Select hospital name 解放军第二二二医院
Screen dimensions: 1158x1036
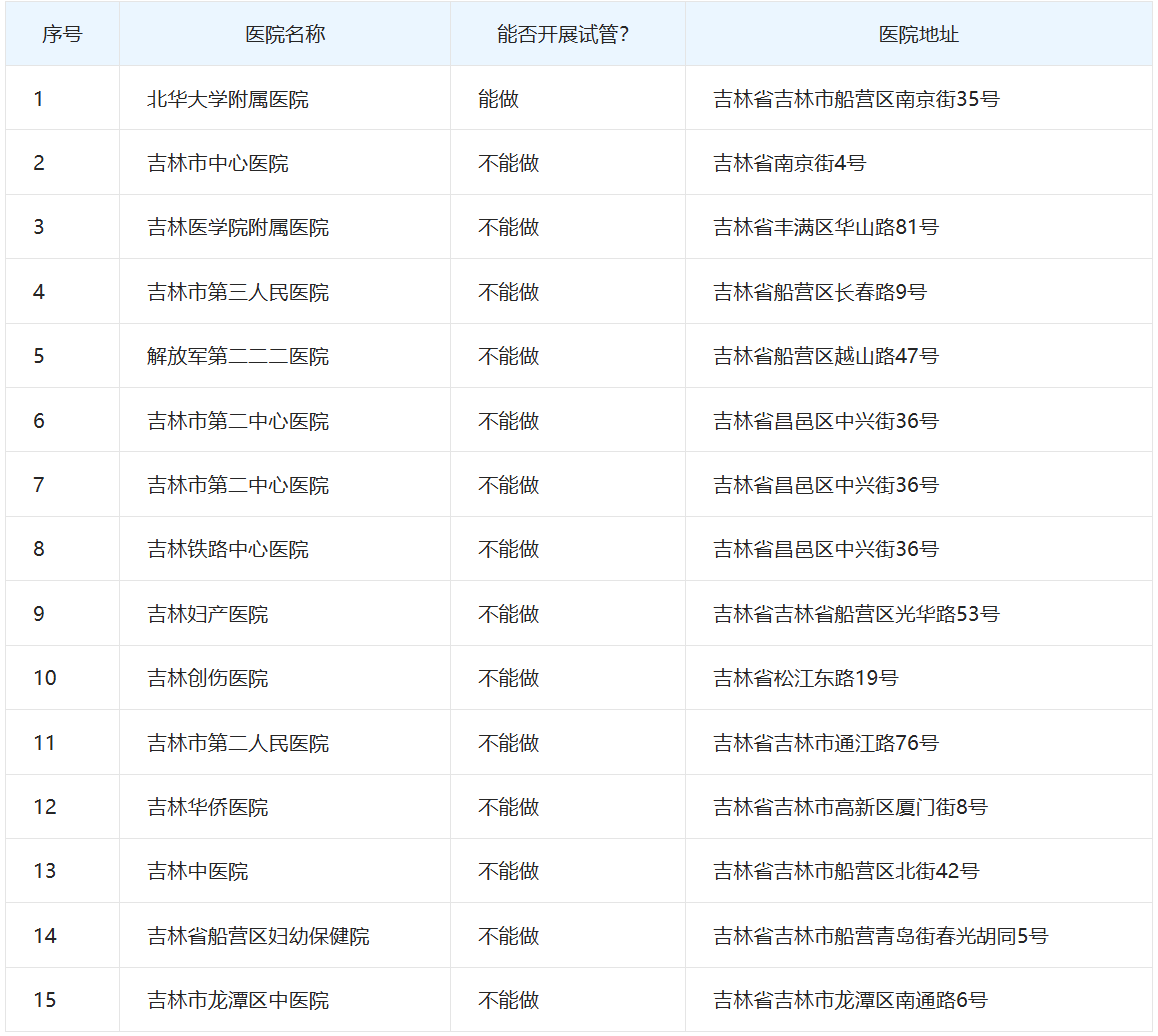(238, 357)
